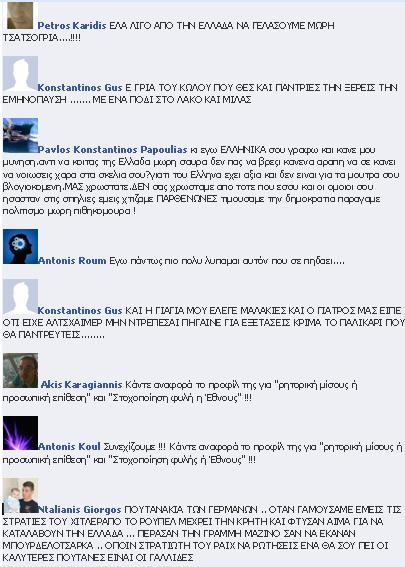The height and width of the screenshot is (567, 405).
Task: Open Ntalianis Giorgos profile photo
Action: click(x=20, y=495)
